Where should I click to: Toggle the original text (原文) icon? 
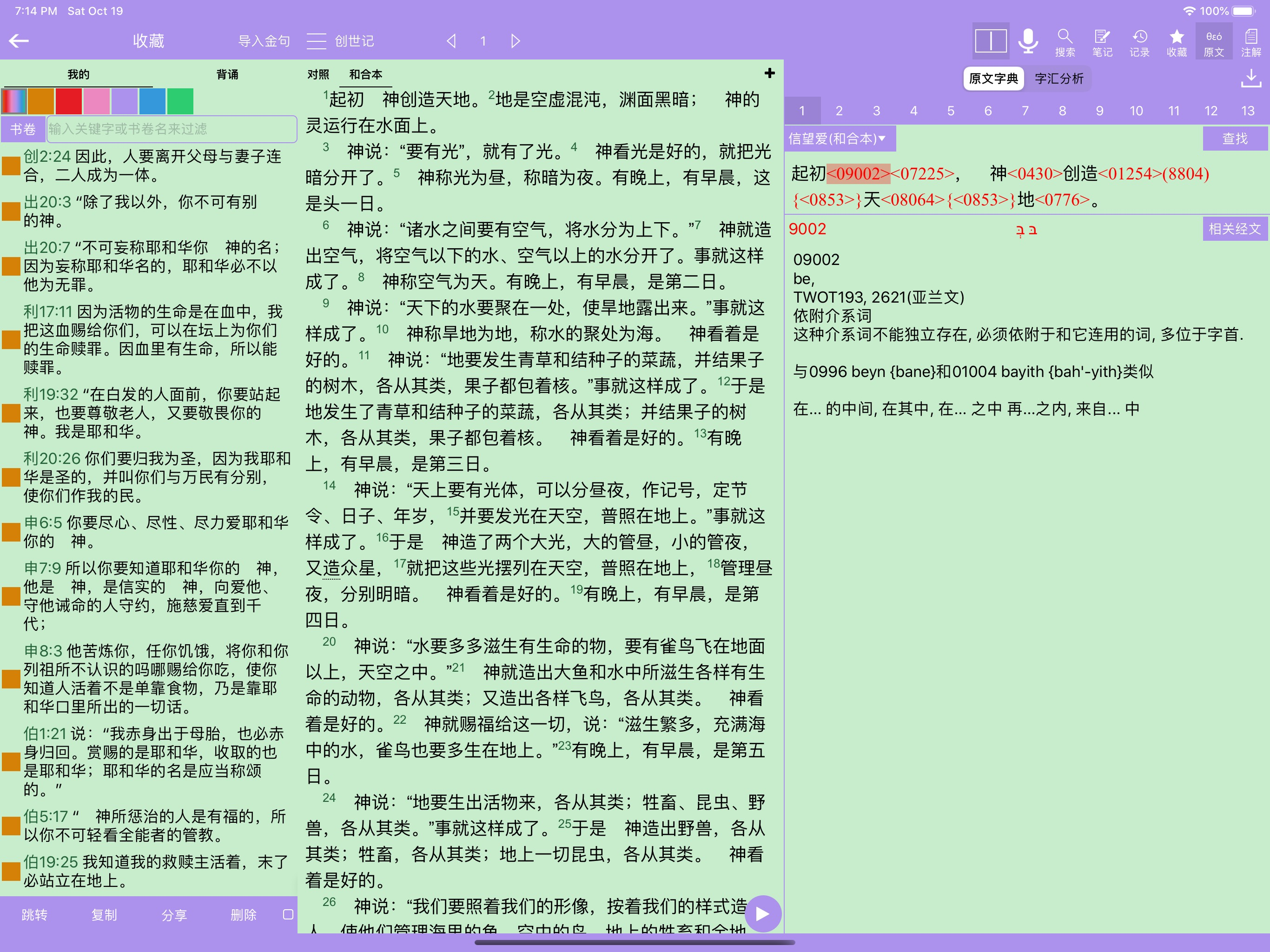1214,41
